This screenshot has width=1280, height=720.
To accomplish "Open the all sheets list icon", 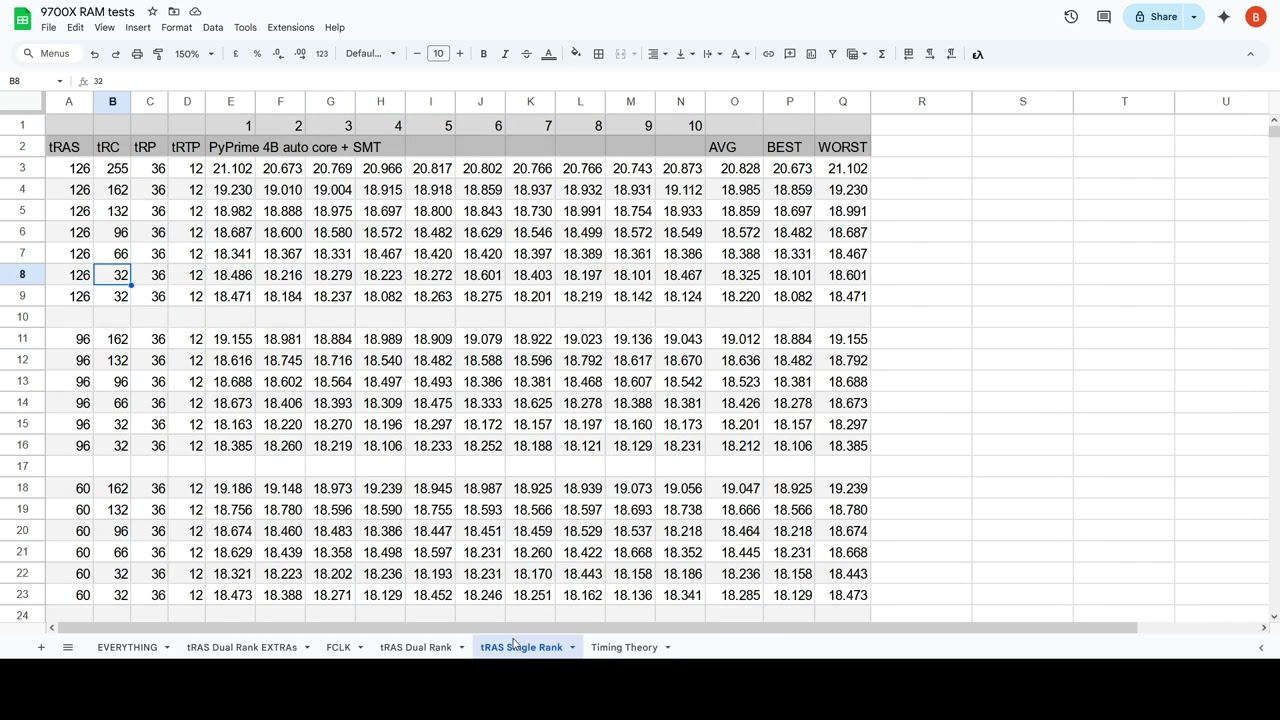I will (68, 648).
